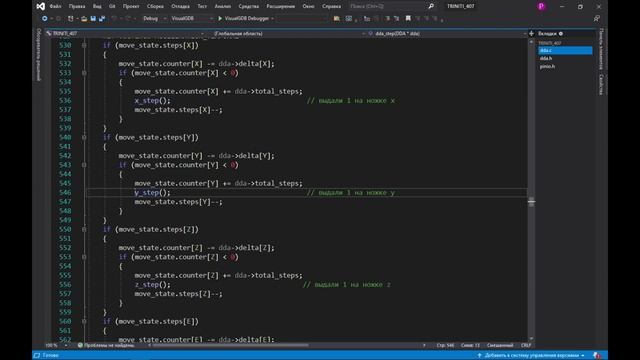
Task: Open the Build (Сборка) menu
Action: (155, 6)
